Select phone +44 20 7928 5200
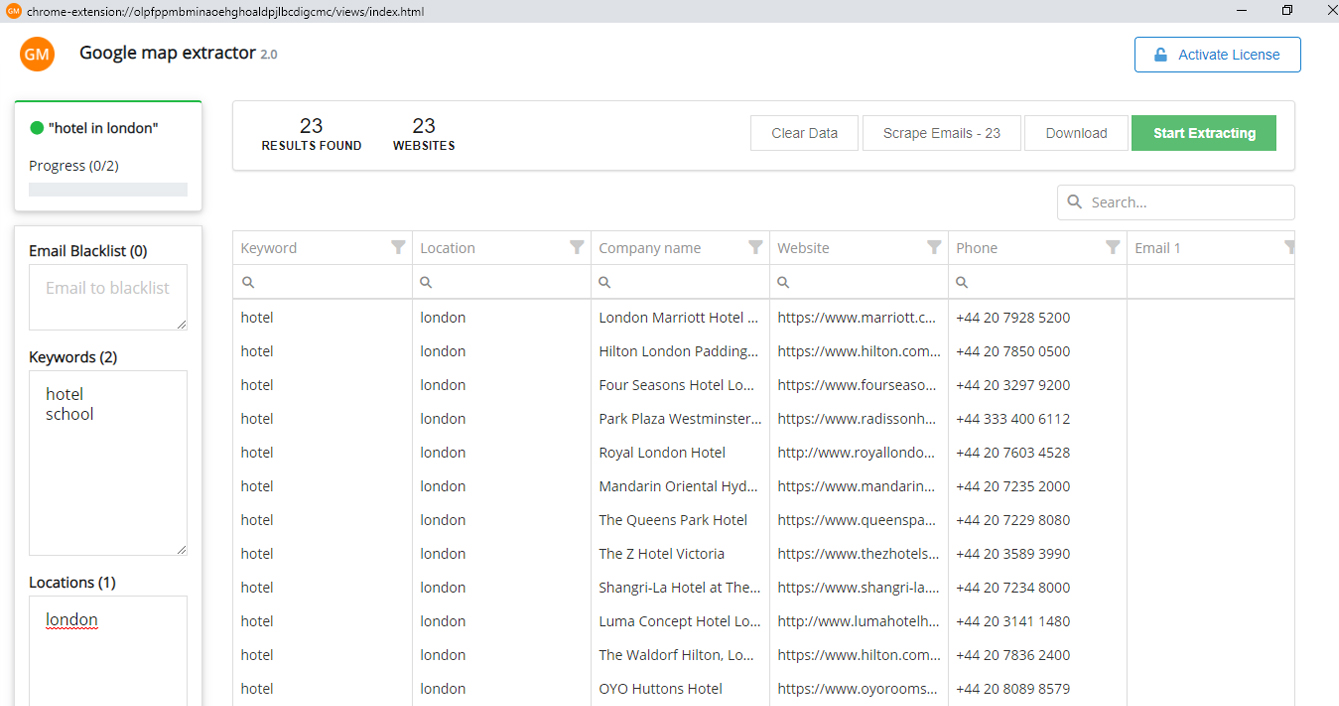Screen dimensions: 1339x706 pyautogui.click(x=1013, y=318)
